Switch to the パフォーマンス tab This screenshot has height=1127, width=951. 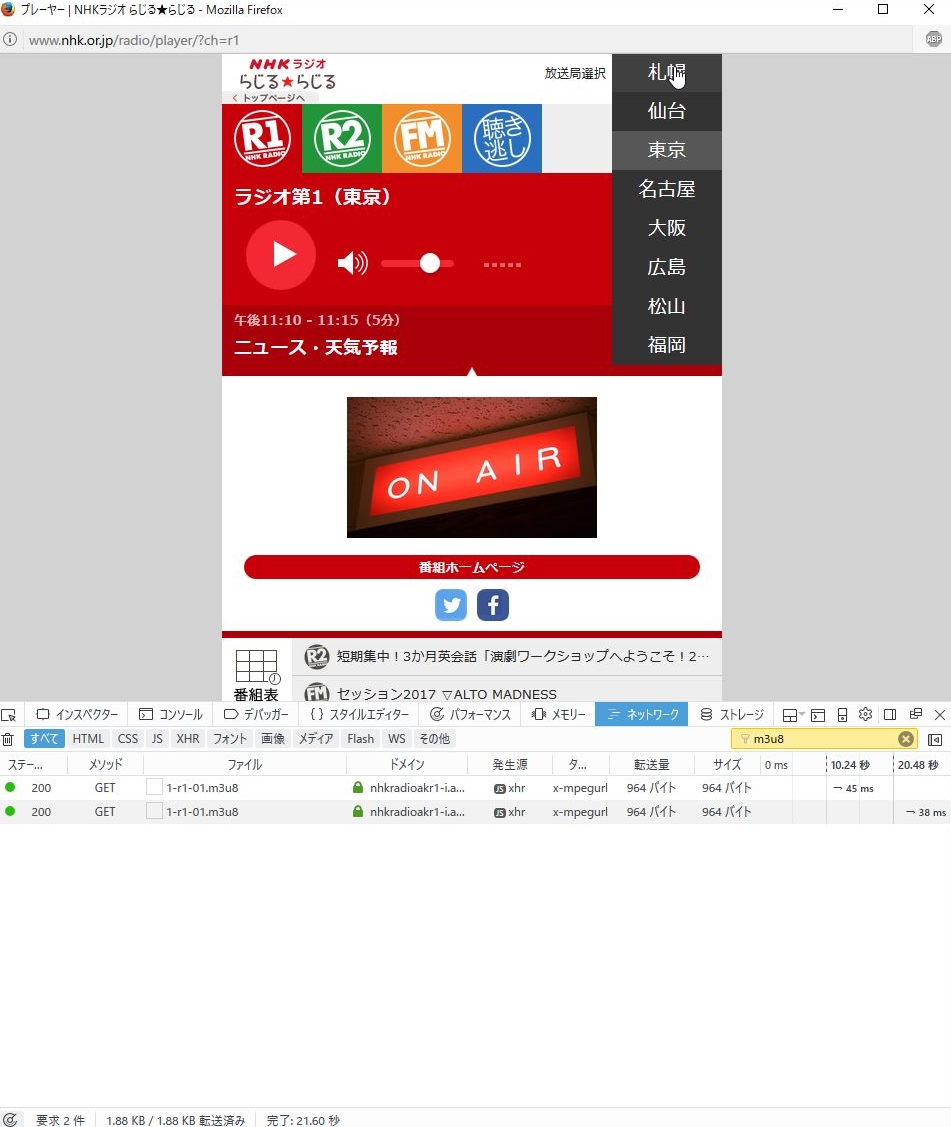(x=470, y=714)
